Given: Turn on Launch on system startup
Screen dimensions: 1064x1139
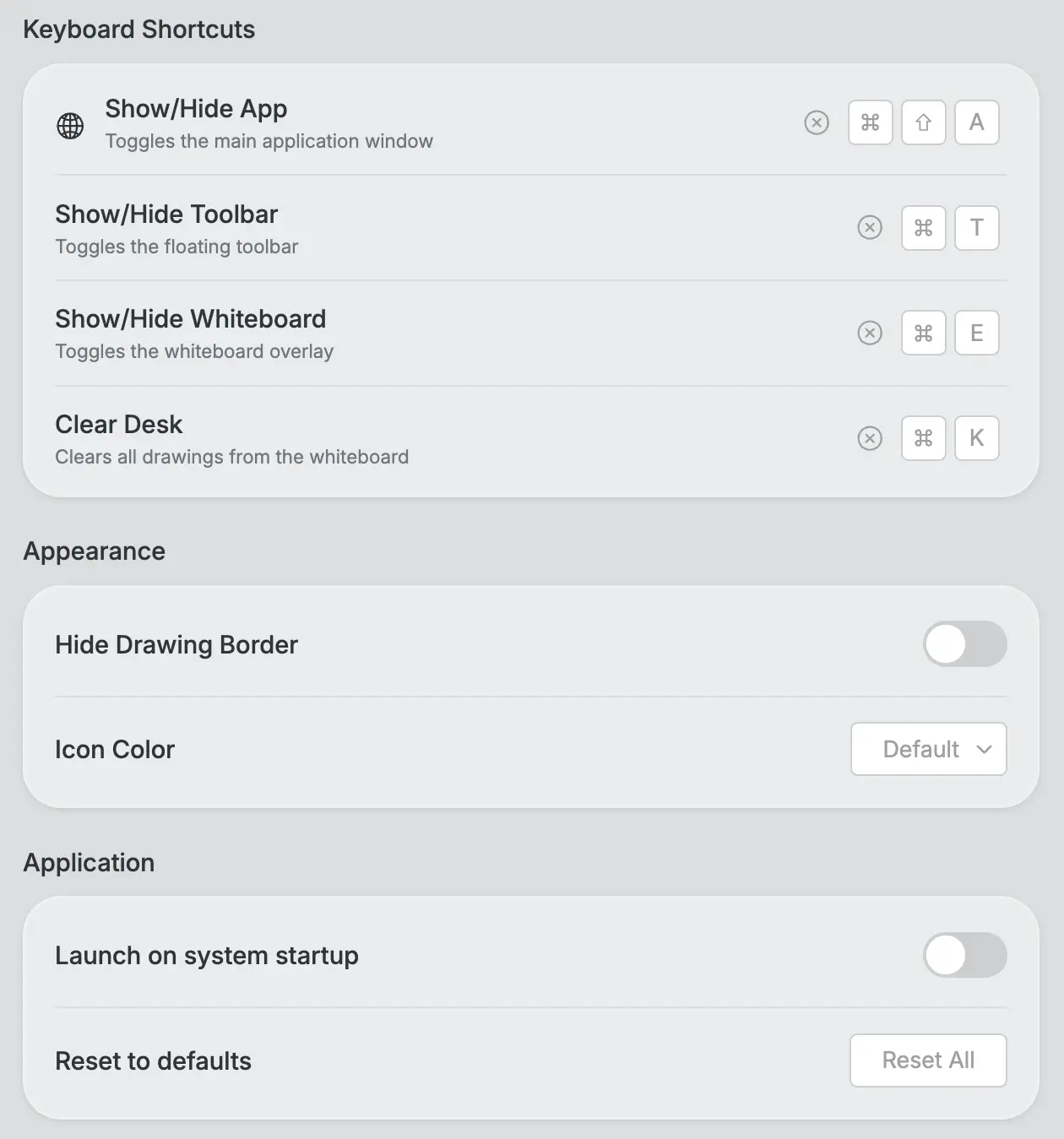Looking at the screenshot, I should 965,955.
